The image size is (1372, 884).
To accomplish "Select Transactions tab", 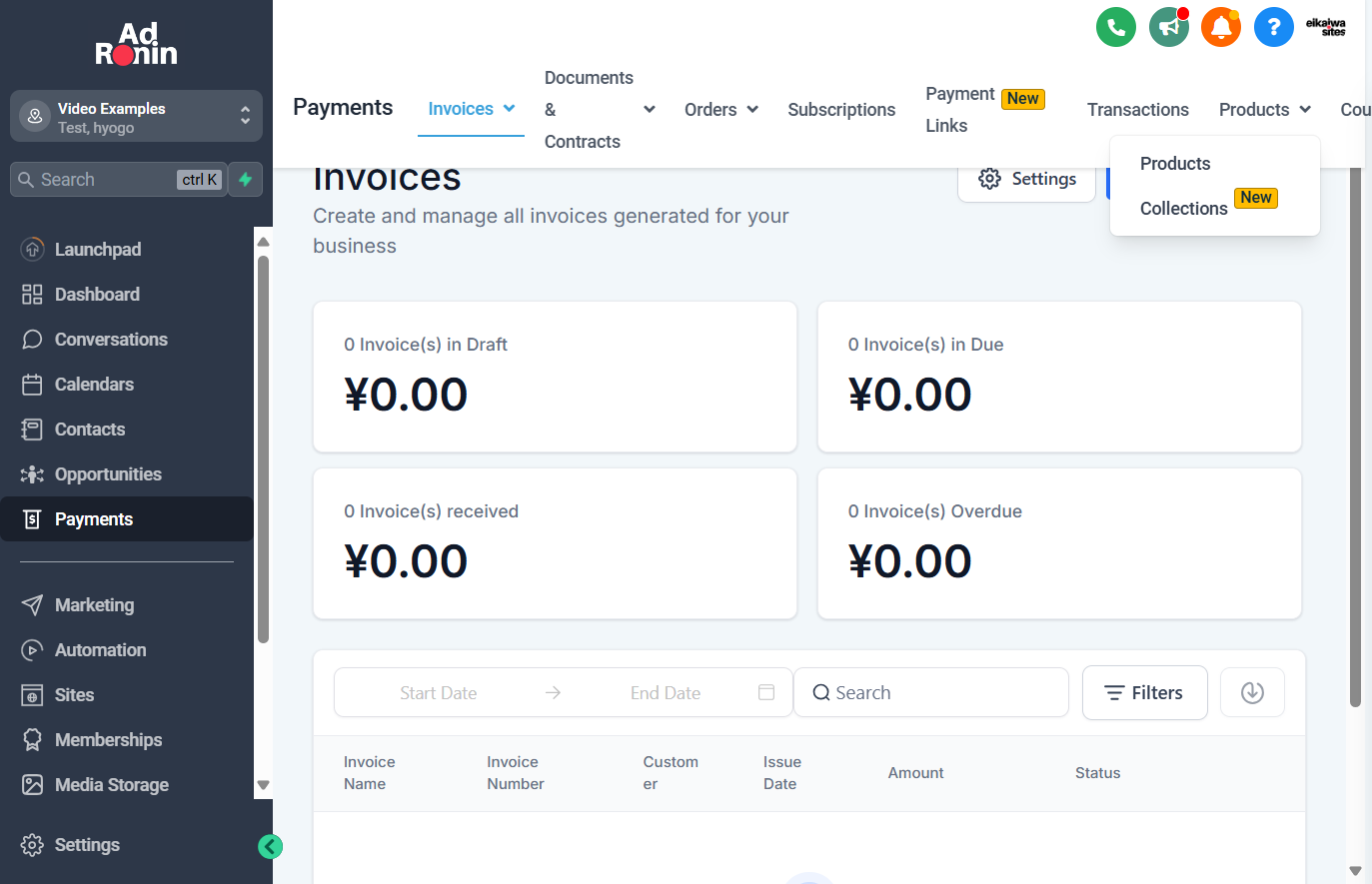I will [x=1138, y=110].
